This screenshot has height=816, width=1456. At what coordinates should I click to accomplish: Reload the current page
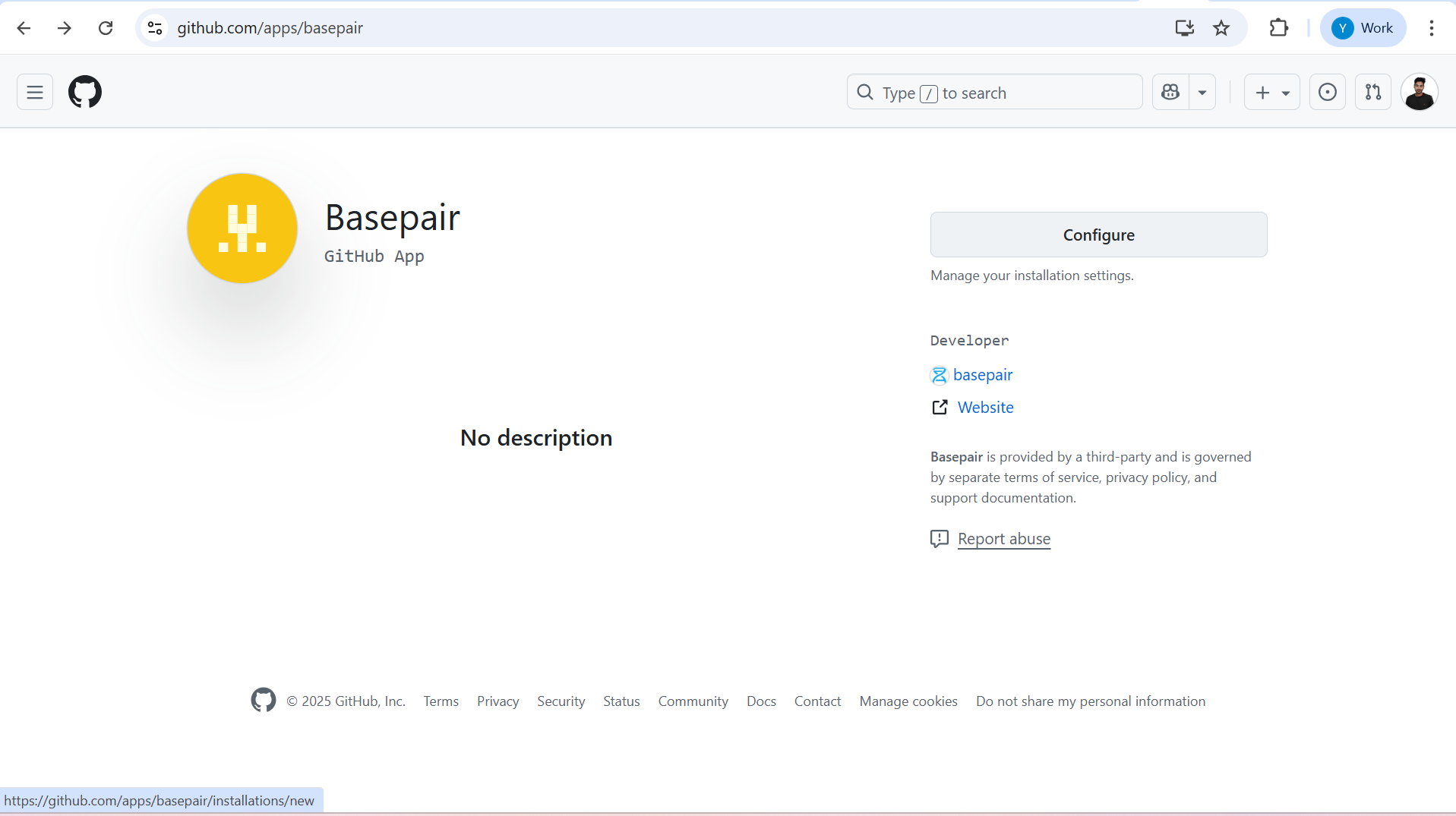[x=106, y=28]
